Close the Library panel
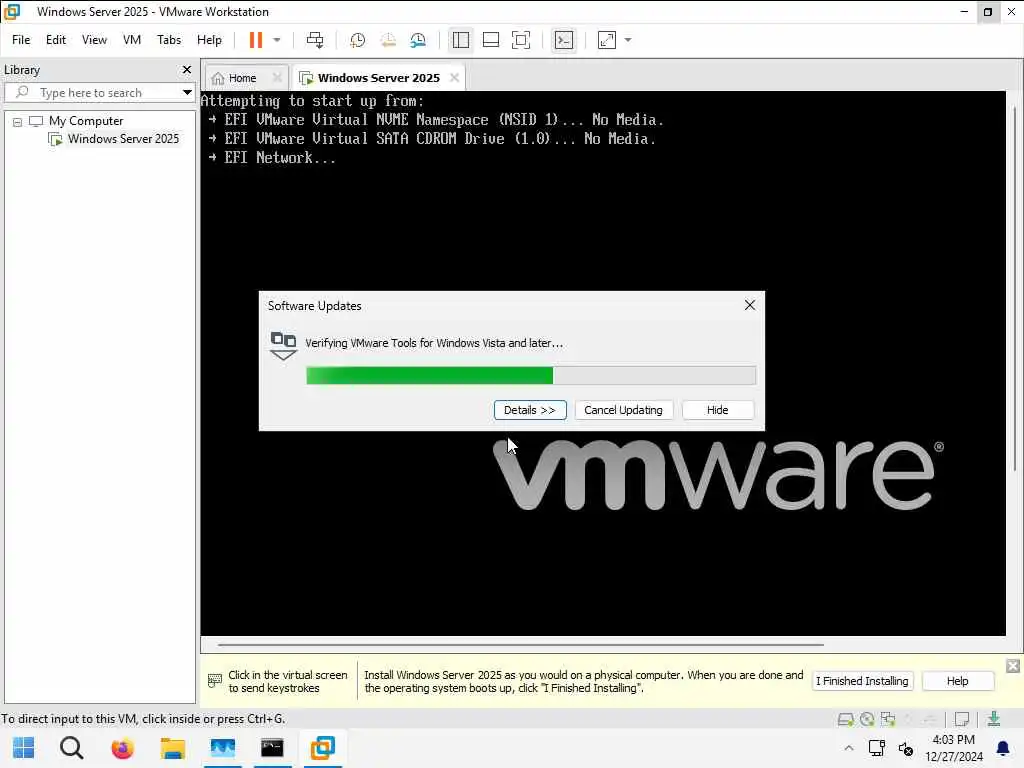The image size is (1024, 768). pos(187,69)
